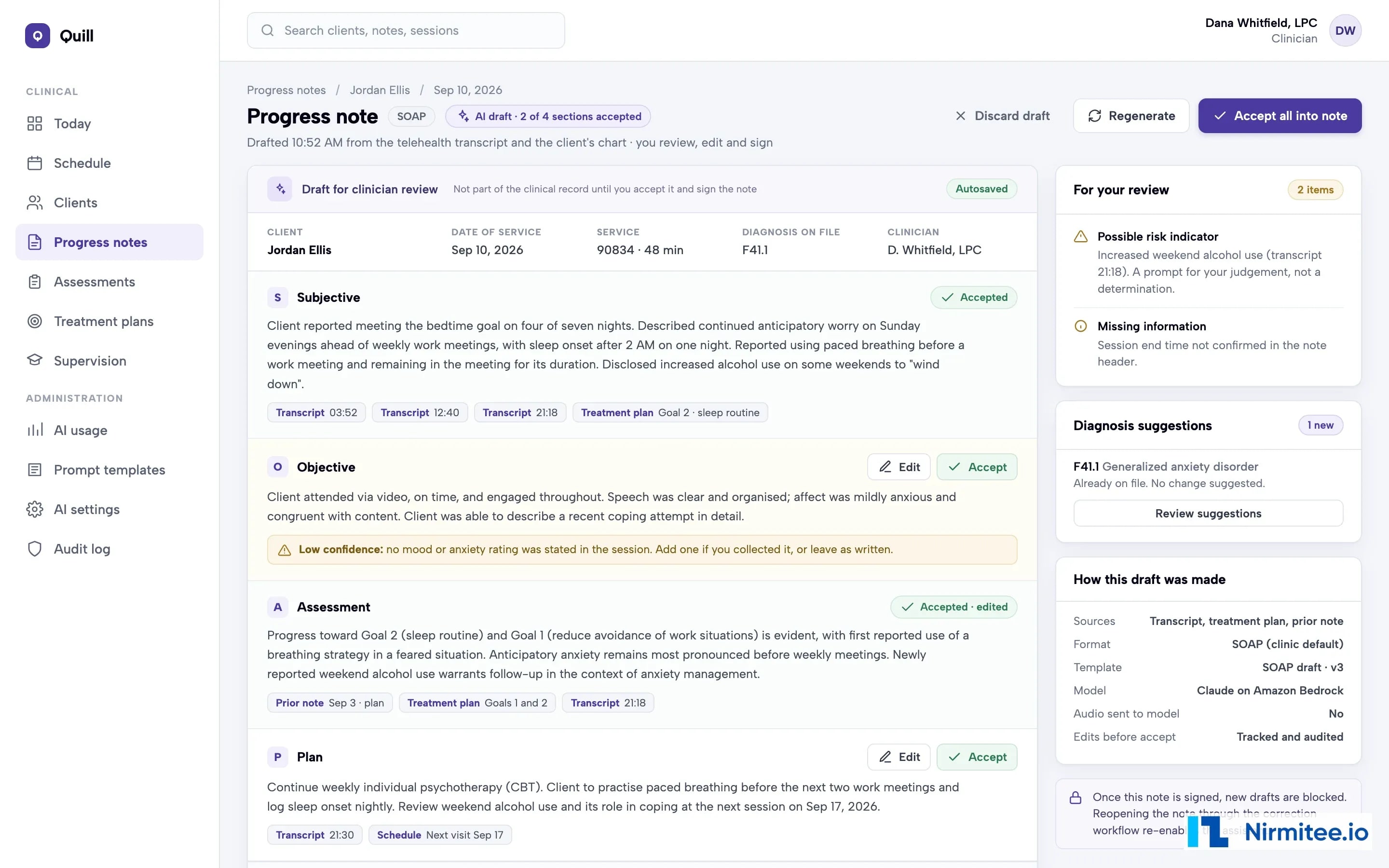This screenshot has height=868, width=1389.
Task: Open Today in the sidebar
Action: coord(109,123)
